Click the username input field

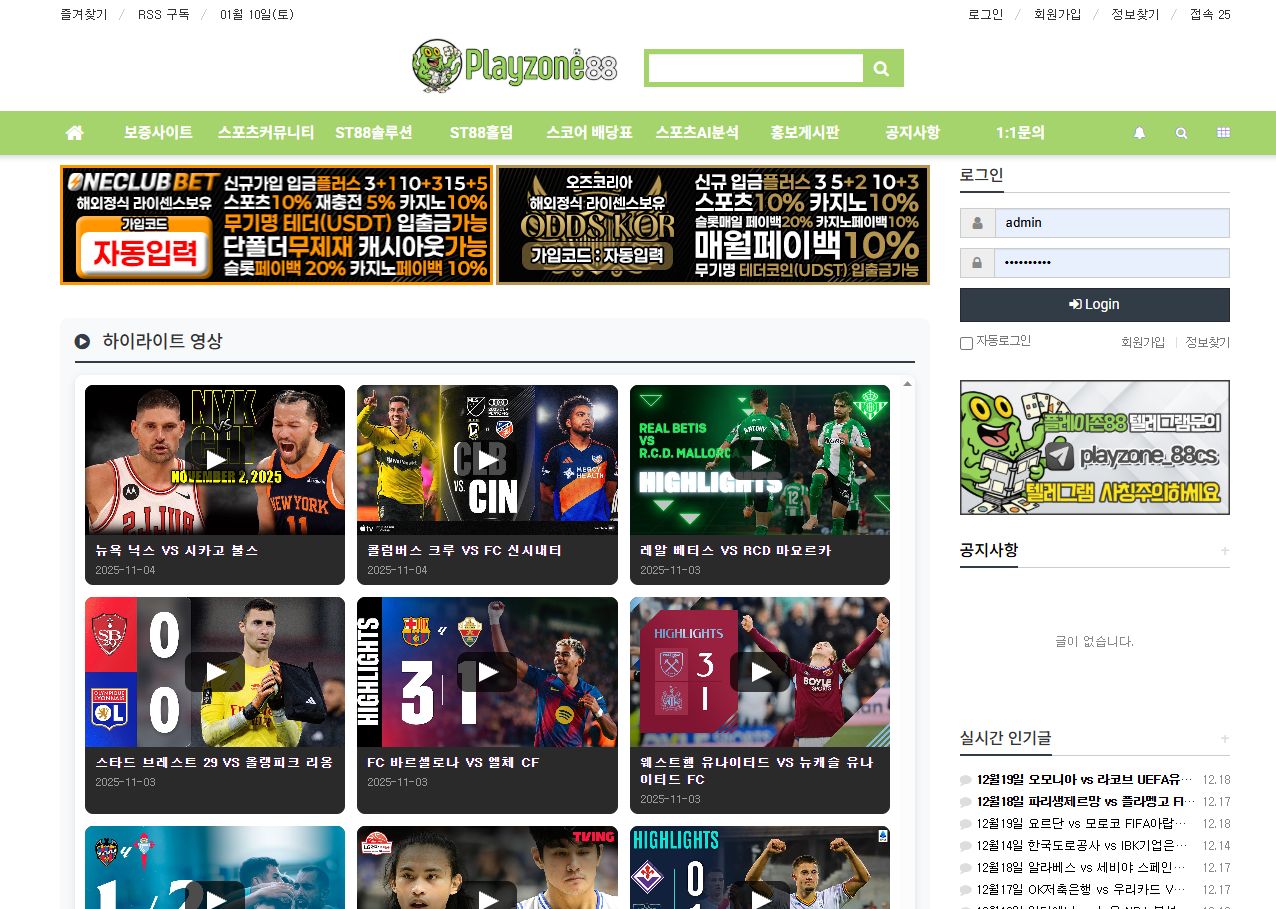(1110, 223)
